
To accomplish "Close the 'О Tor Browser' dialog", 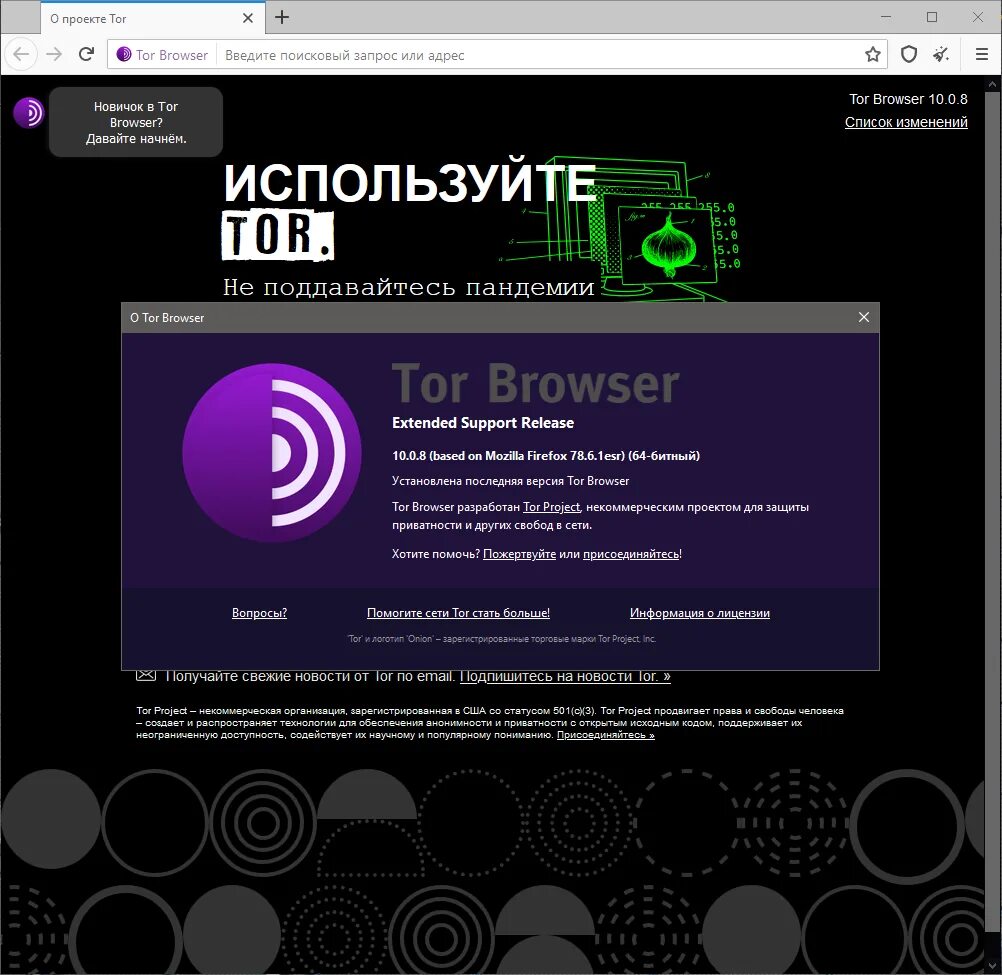I will (x=863, y=317).
